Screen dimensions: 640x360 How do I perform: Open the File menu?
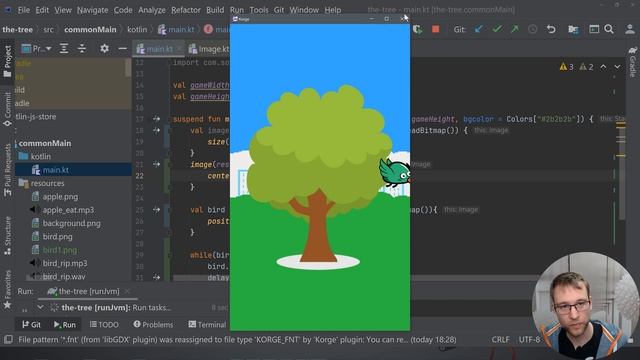click(24, 10)
